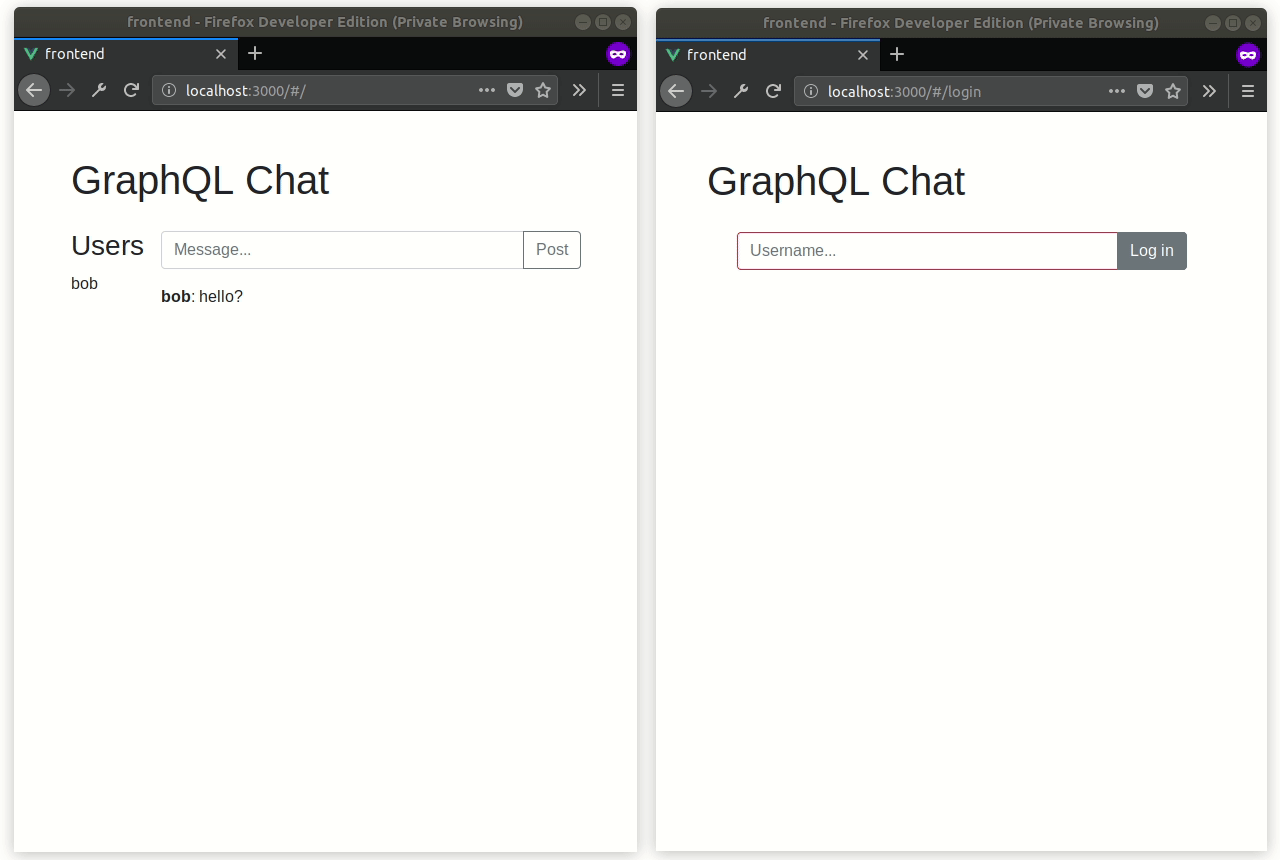Expand toolbar overflow chevron in right window
The width and height of the screenshot is (1280, 860).
(1209, 91)
